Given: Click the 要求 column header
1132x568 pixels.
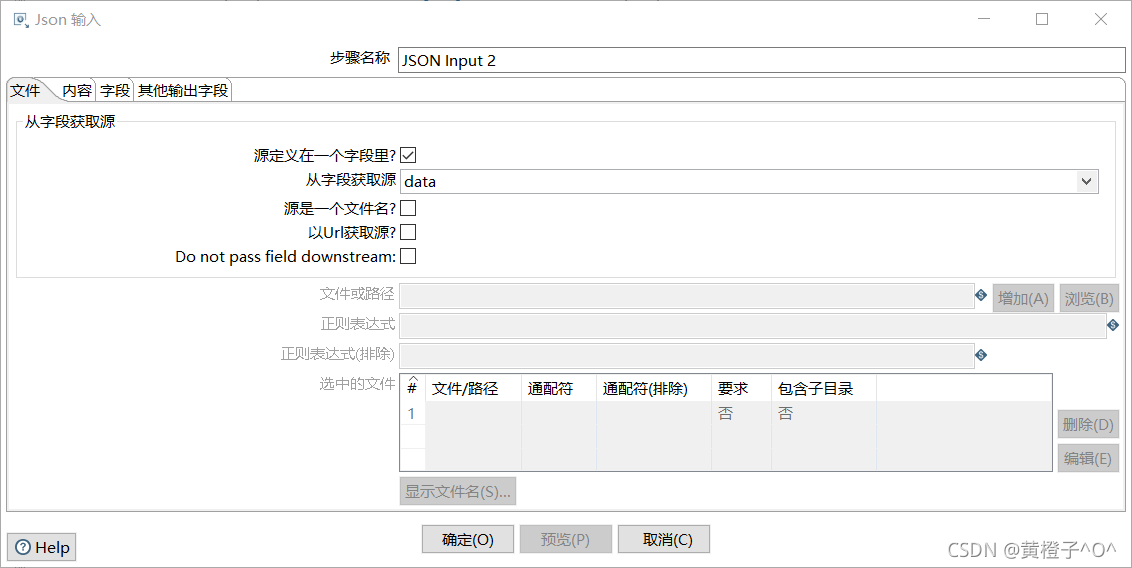Looking at the screenshot, I should 741,388.
